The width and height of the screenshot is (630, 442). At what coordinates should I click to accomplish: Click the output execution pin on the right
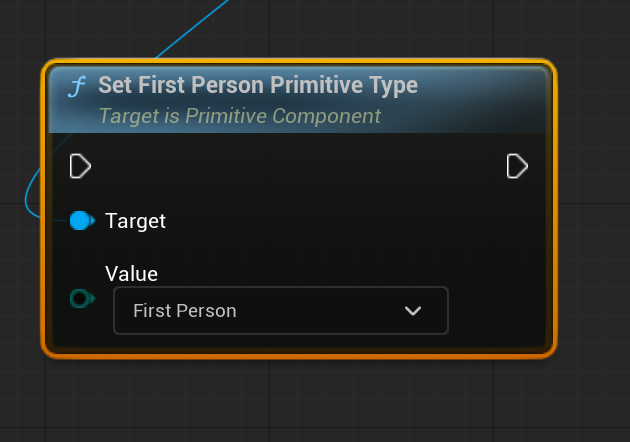(517, 166)
